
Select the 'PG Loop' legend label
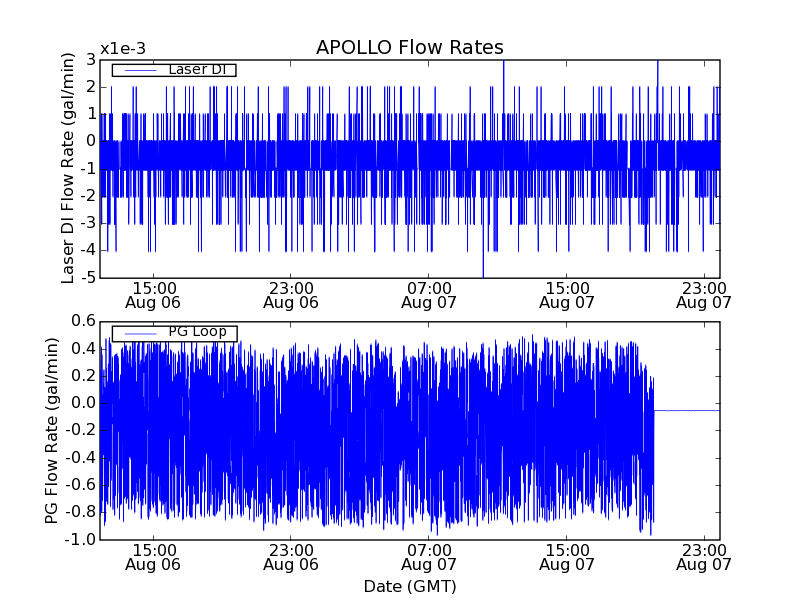(197, 332)
